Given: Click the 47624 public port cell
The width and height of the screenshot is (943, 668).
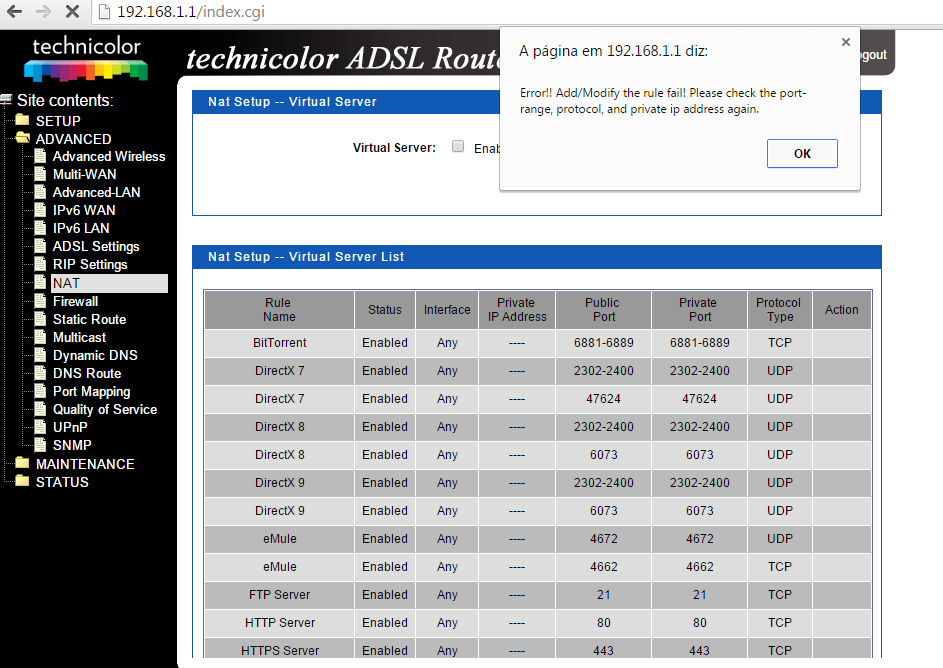Looking at the screenshot, I should (x=603, y=399).
